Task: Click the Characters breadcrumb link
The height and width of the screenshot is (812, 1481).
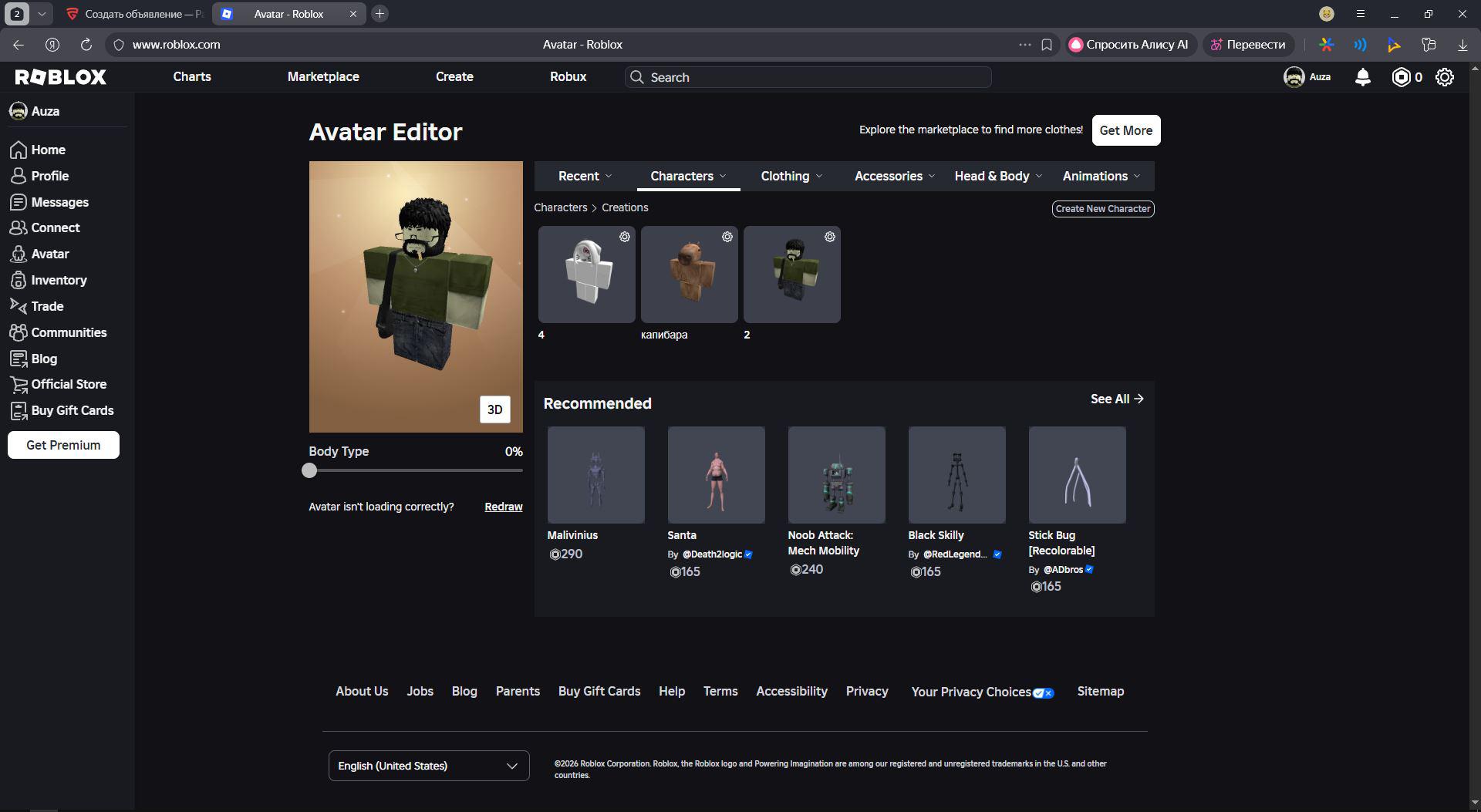Action: tap(561, 207)
